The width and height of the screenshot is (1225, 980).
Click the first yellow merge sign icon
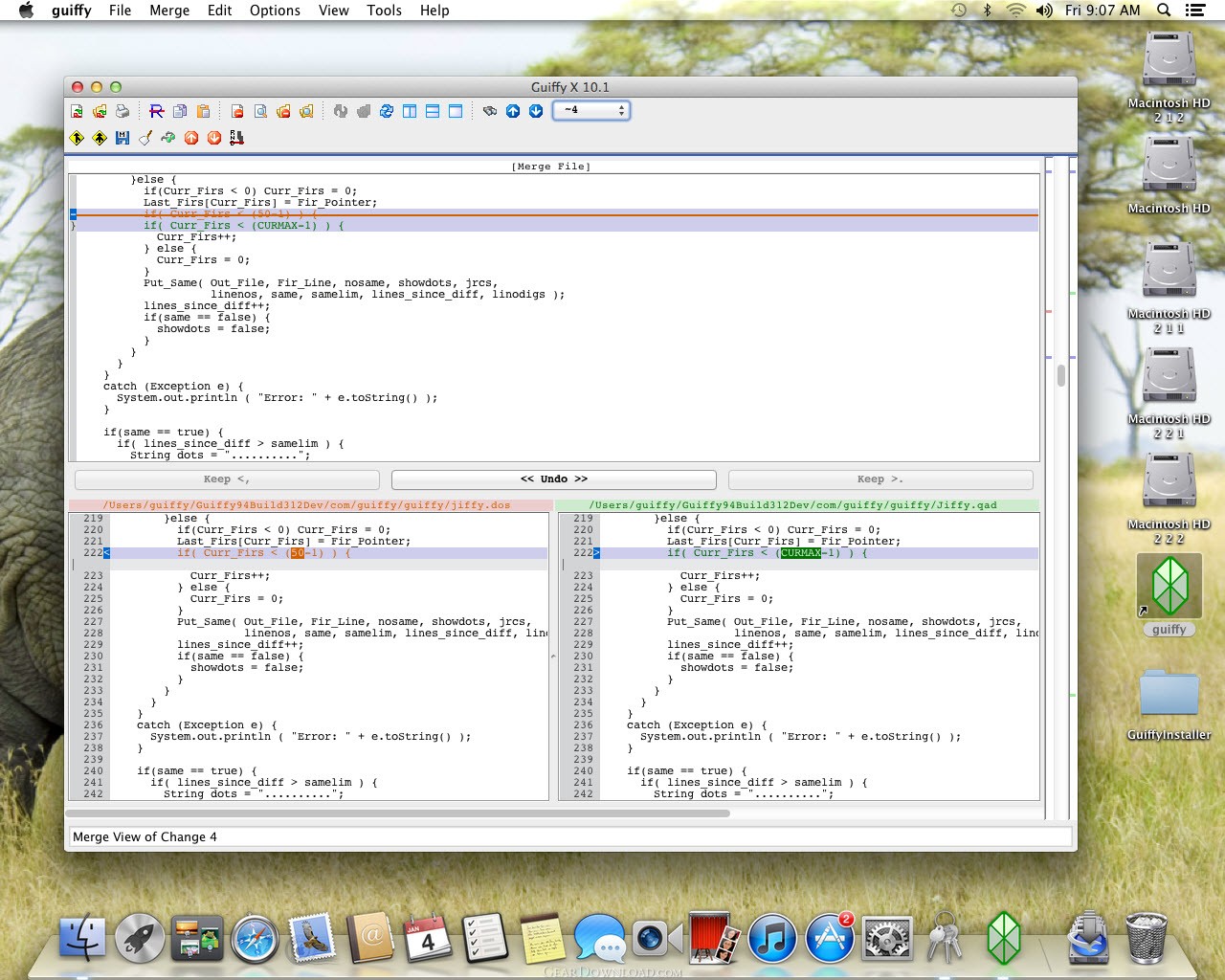pyautogui.click(x=77, y=138)
